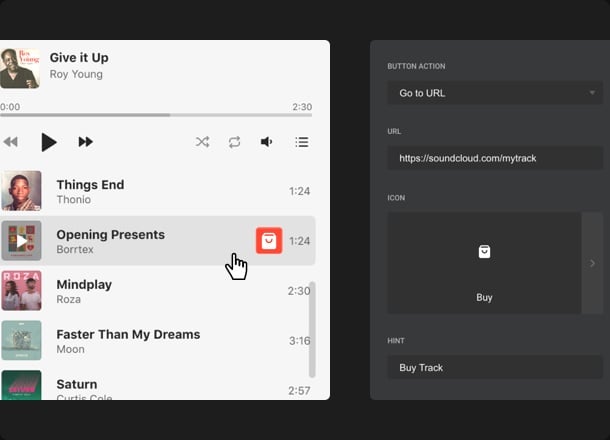Click the Opening Presents track title
610x440 pixels.
tap(110, 235)
